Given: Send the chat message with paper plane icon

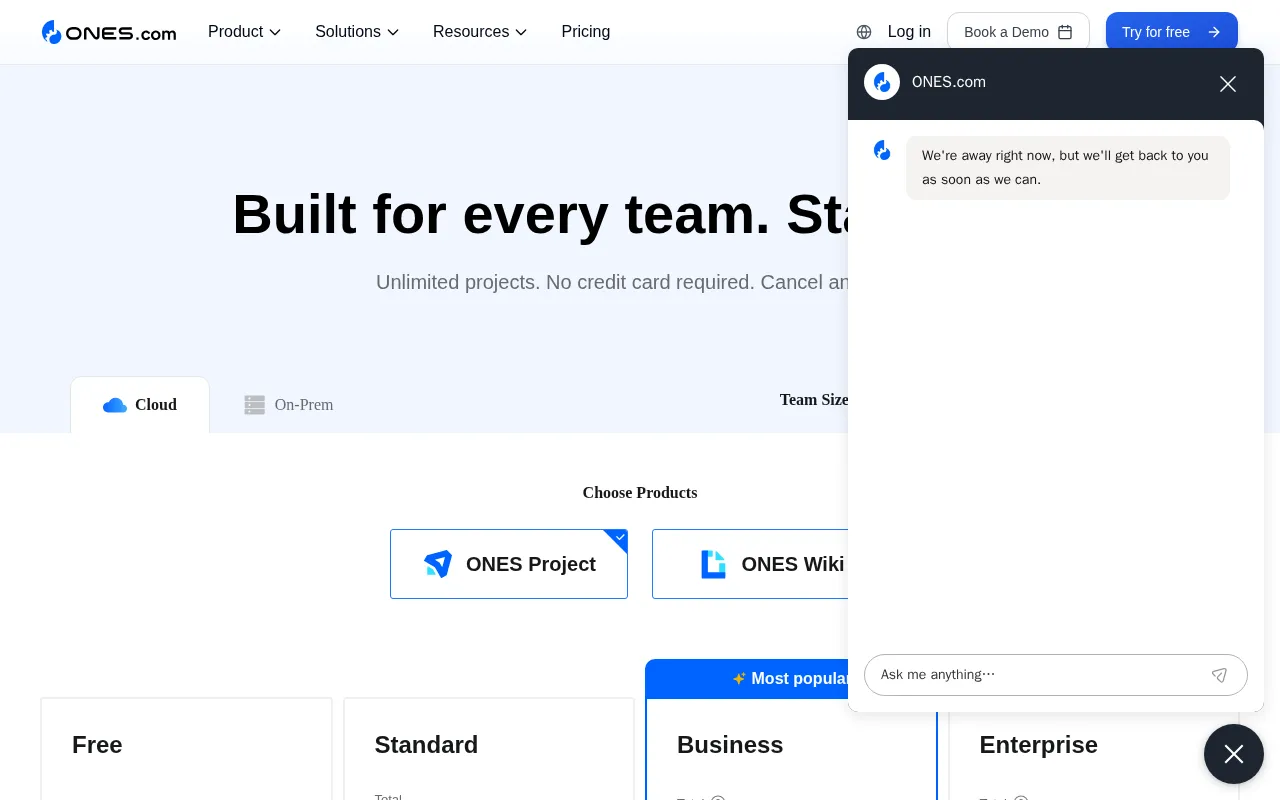Looking at the screenshot, I should pyautogui.click(x=1219, y=675).
